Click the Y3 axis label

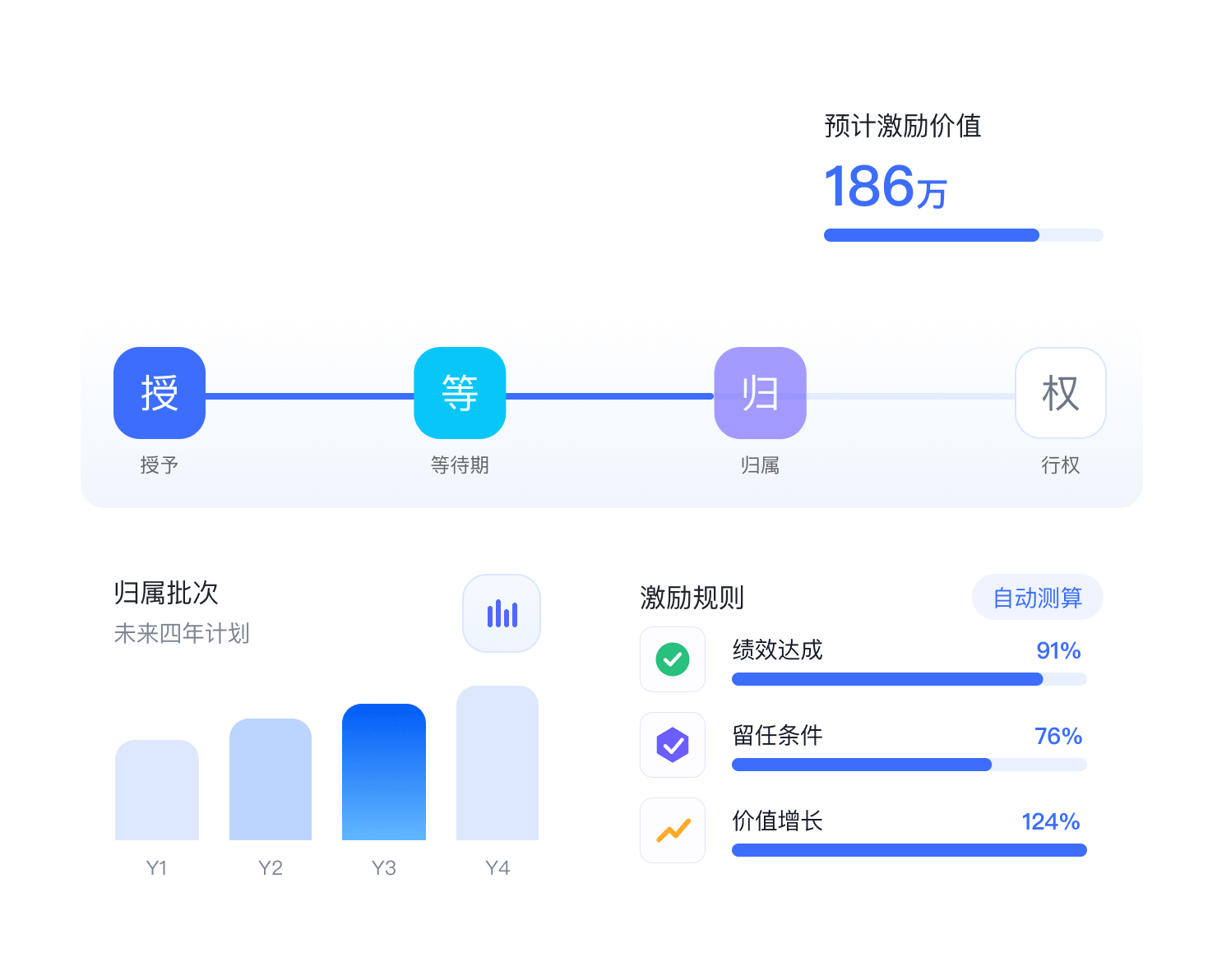[x=384, y=868]
